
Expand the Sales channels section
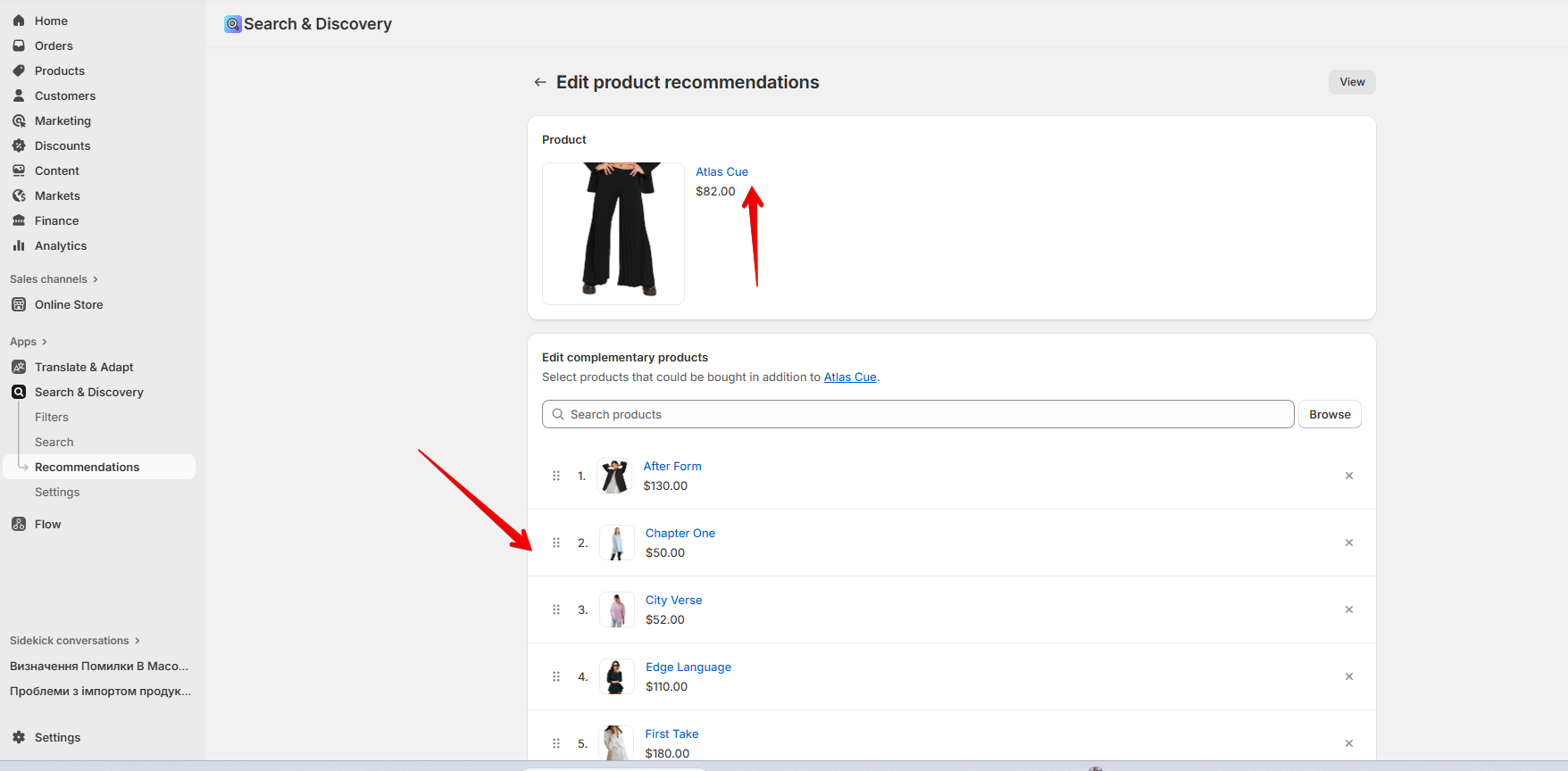pos(54,279)
